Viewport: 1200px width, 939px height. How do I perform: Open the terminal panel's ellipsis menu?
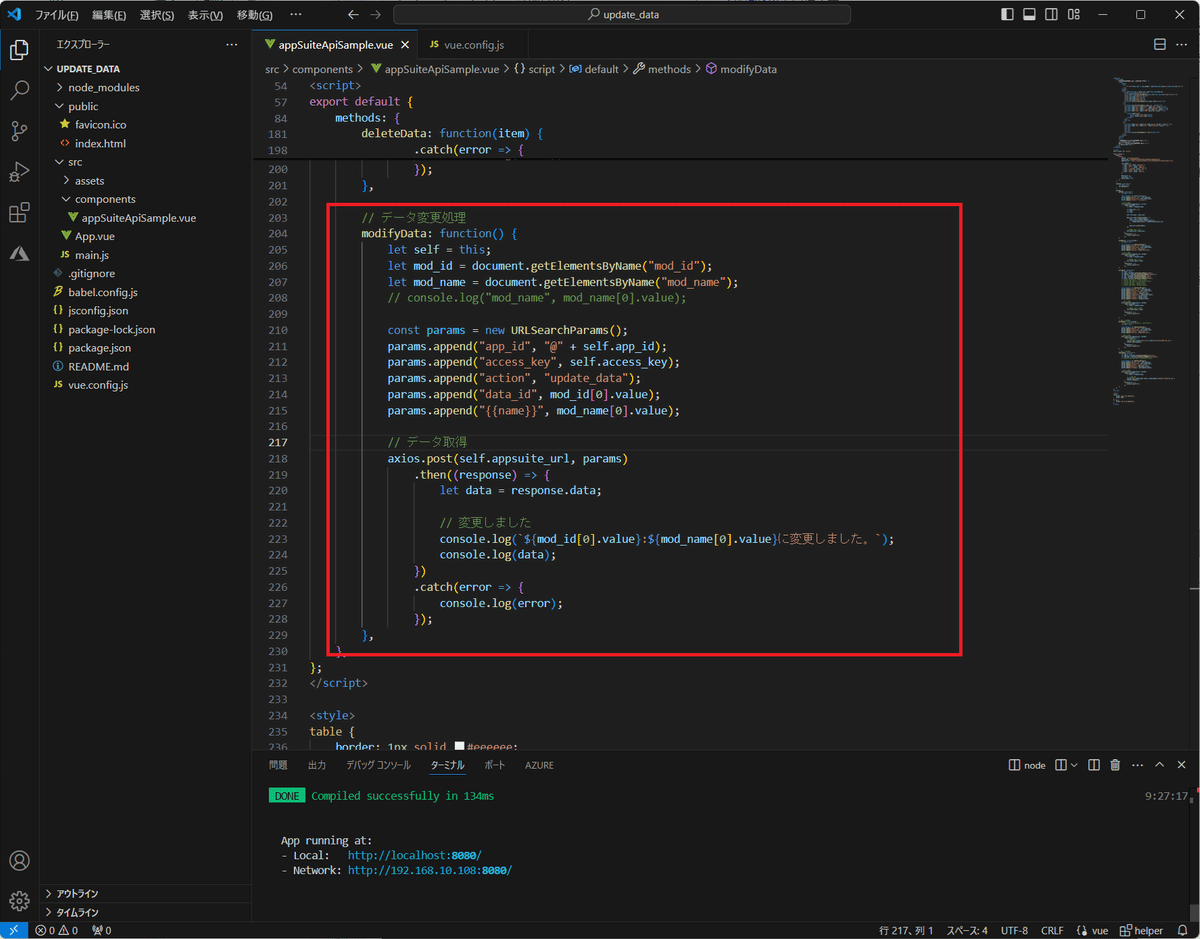click(1137, 765)
